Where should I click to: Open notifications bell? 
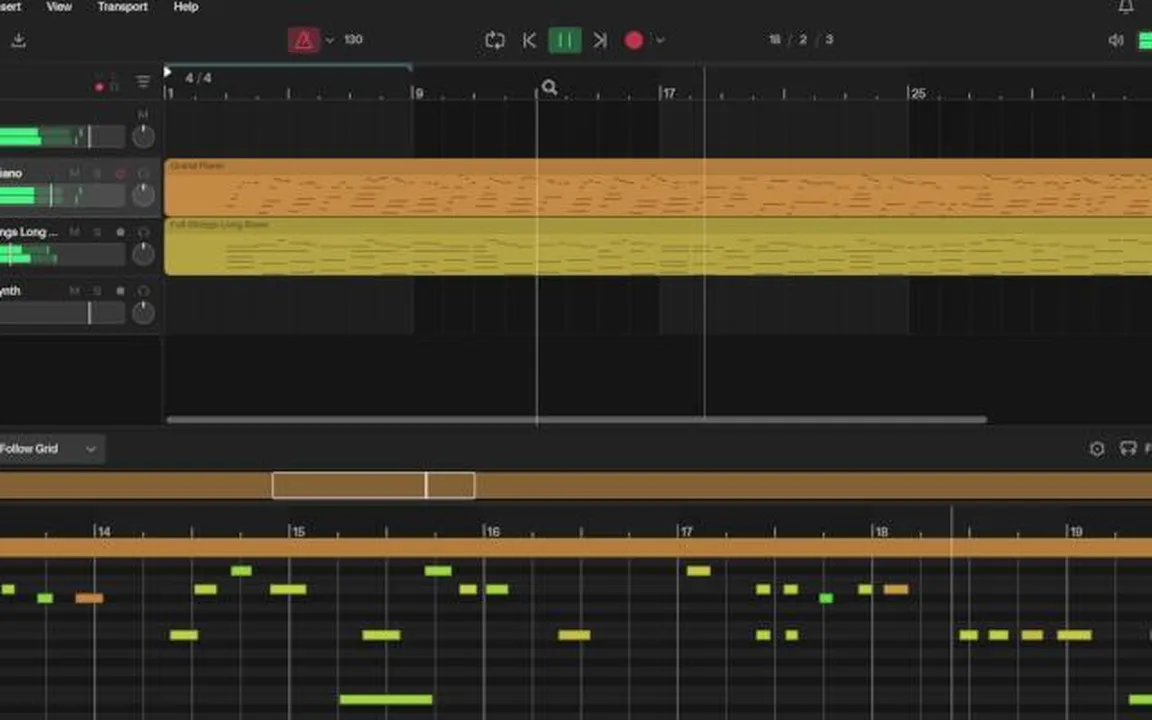pyautogui.click(x=1126, y=7)
